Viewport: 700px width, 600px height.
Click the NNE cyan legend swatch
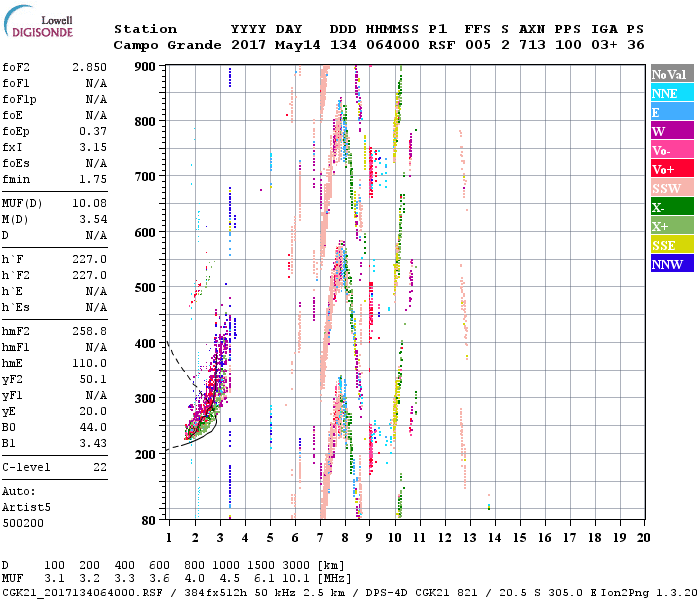coord(670,93)
